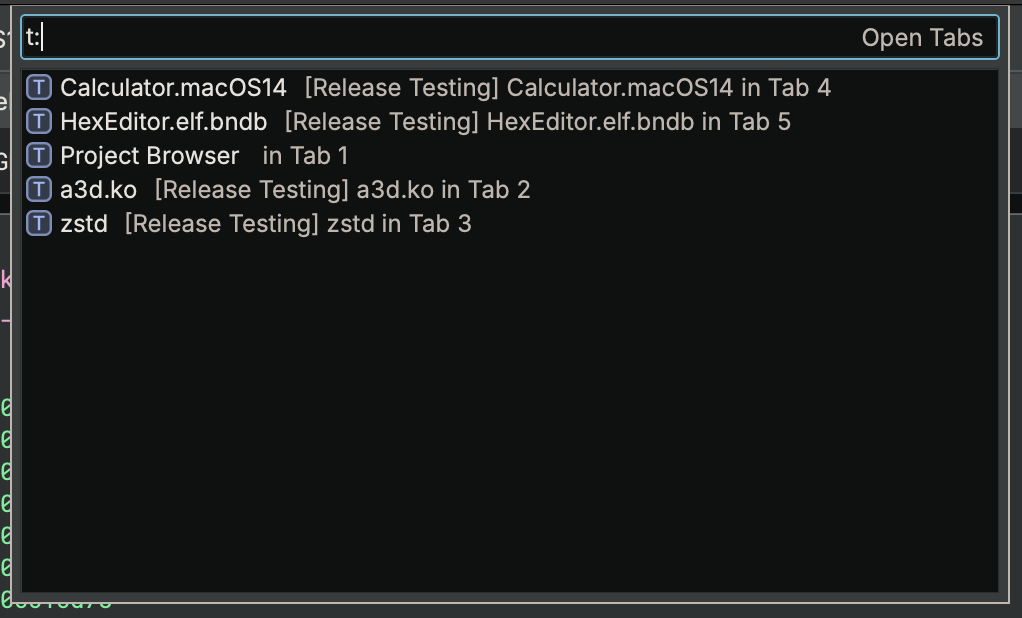Image resolution: width=1022 pixels, height=618 pixels.
Task: Open the a3d.ko entry in Tab 2
Action: tap(98, 189)
